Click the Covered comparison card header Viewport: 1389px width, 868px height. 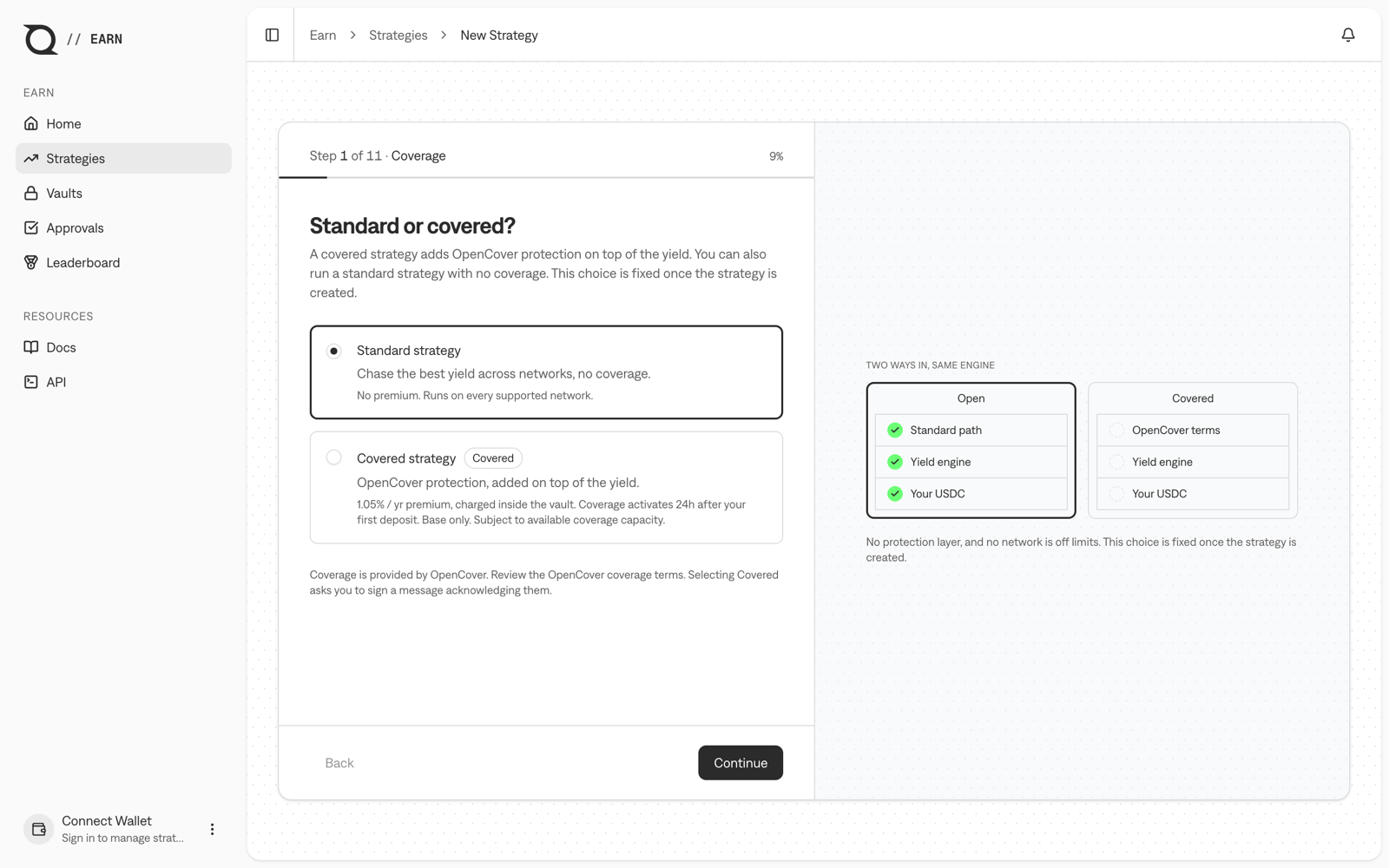1193,398
